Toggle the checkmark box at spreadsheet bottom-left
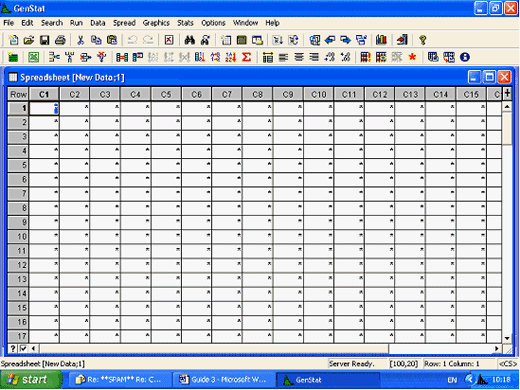Image resolution: width=520 pixels, height=390 pixels. (x=23, y=349)
